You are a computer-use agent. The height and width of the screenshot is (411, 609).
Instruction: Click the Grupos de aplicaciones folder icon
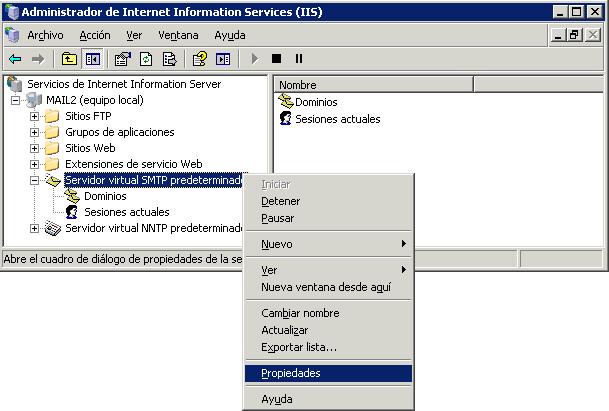coord(52,132)
